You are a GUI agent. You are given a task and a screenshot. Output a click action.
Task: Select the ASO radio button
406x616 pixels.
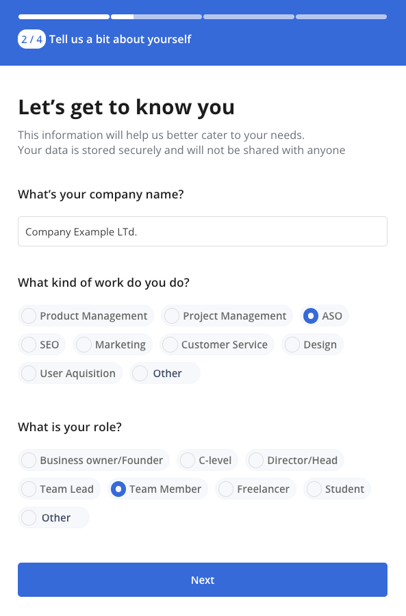coord(325,316)
